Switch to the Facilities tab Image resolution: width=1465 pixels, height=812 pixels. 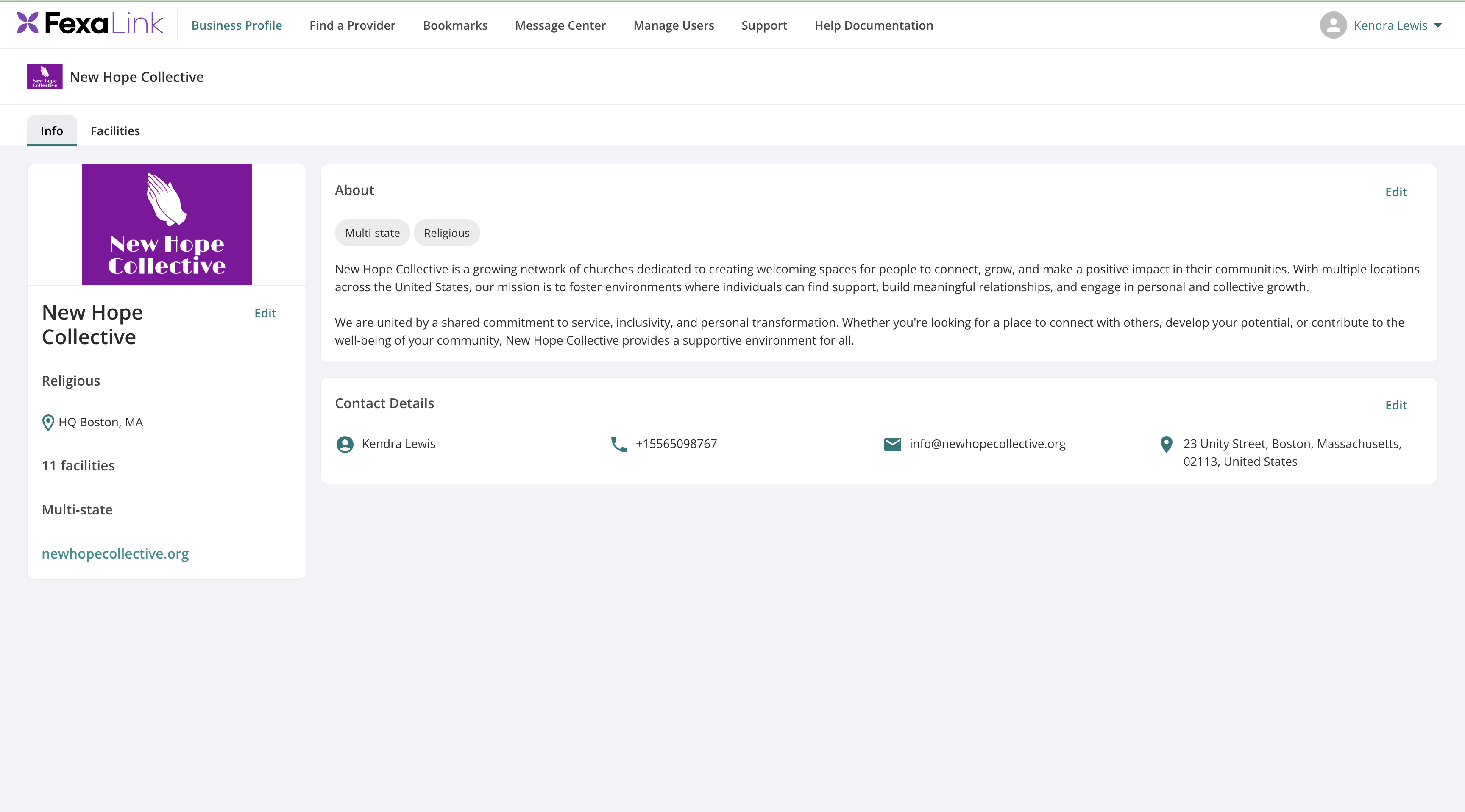click(x=115, y=131)
